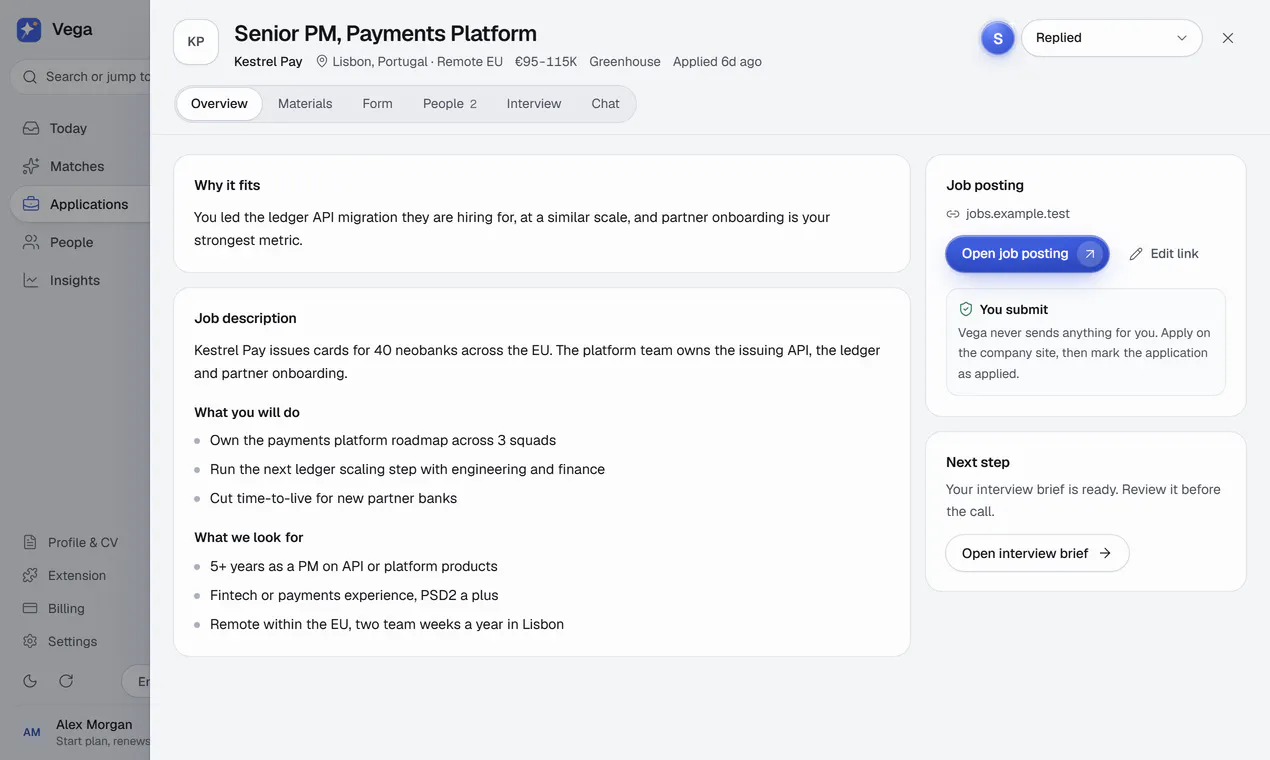Click Edit link with the pencil icon
Screen dimensions: 1270x760
click(1164, 254)
